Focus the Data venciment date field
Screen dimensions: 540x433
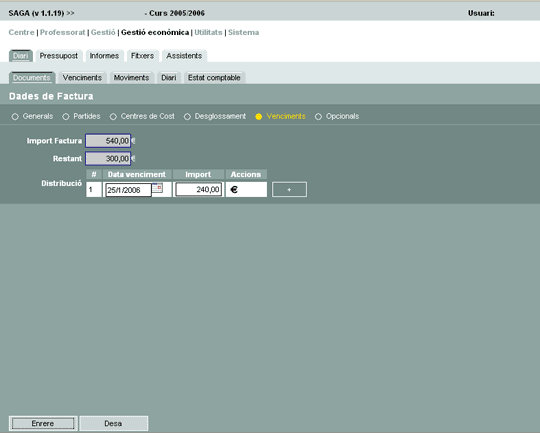pyautogui.click(x=128, y=190)
